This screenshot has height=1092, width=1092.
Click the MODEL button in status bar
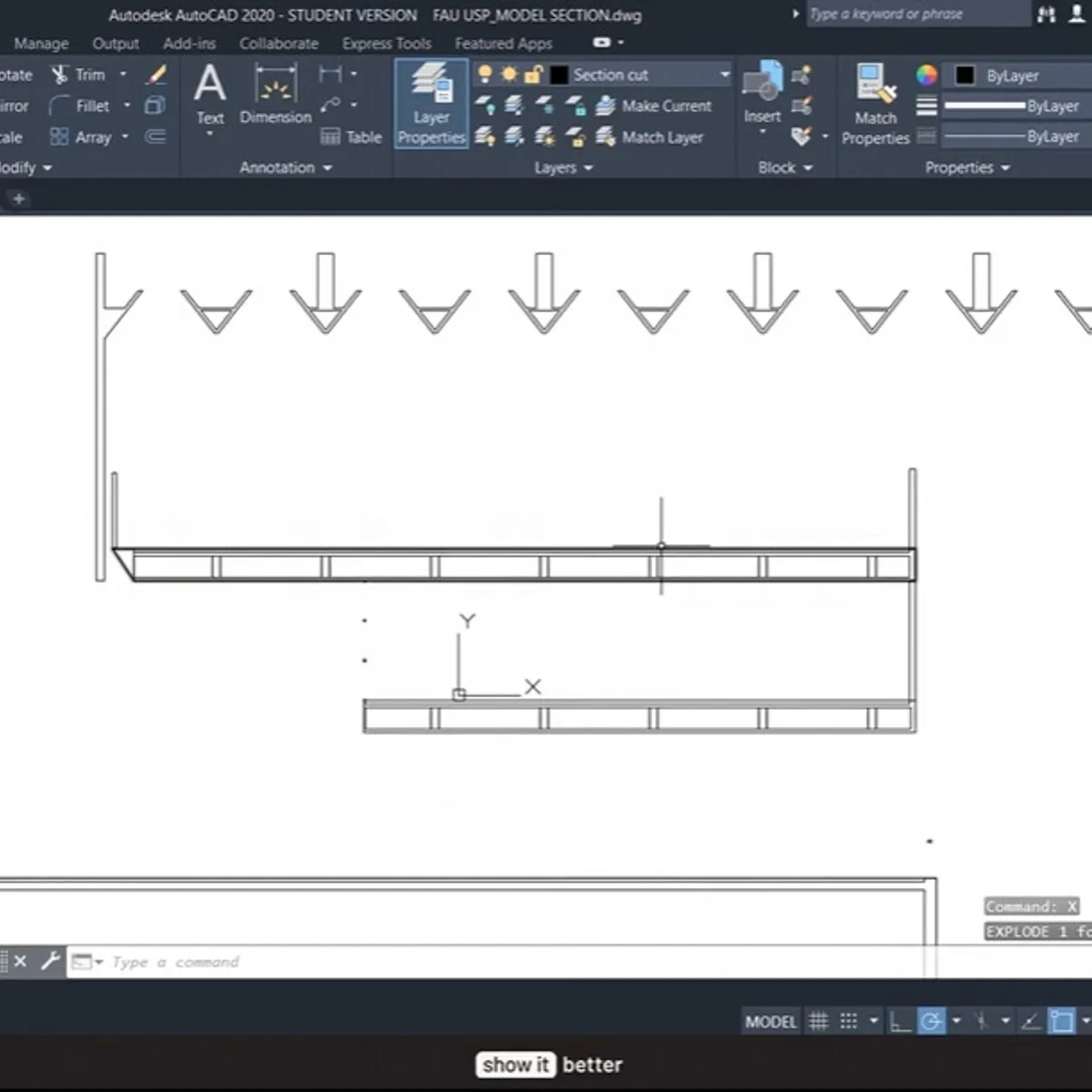click(x=770, y=1021)
